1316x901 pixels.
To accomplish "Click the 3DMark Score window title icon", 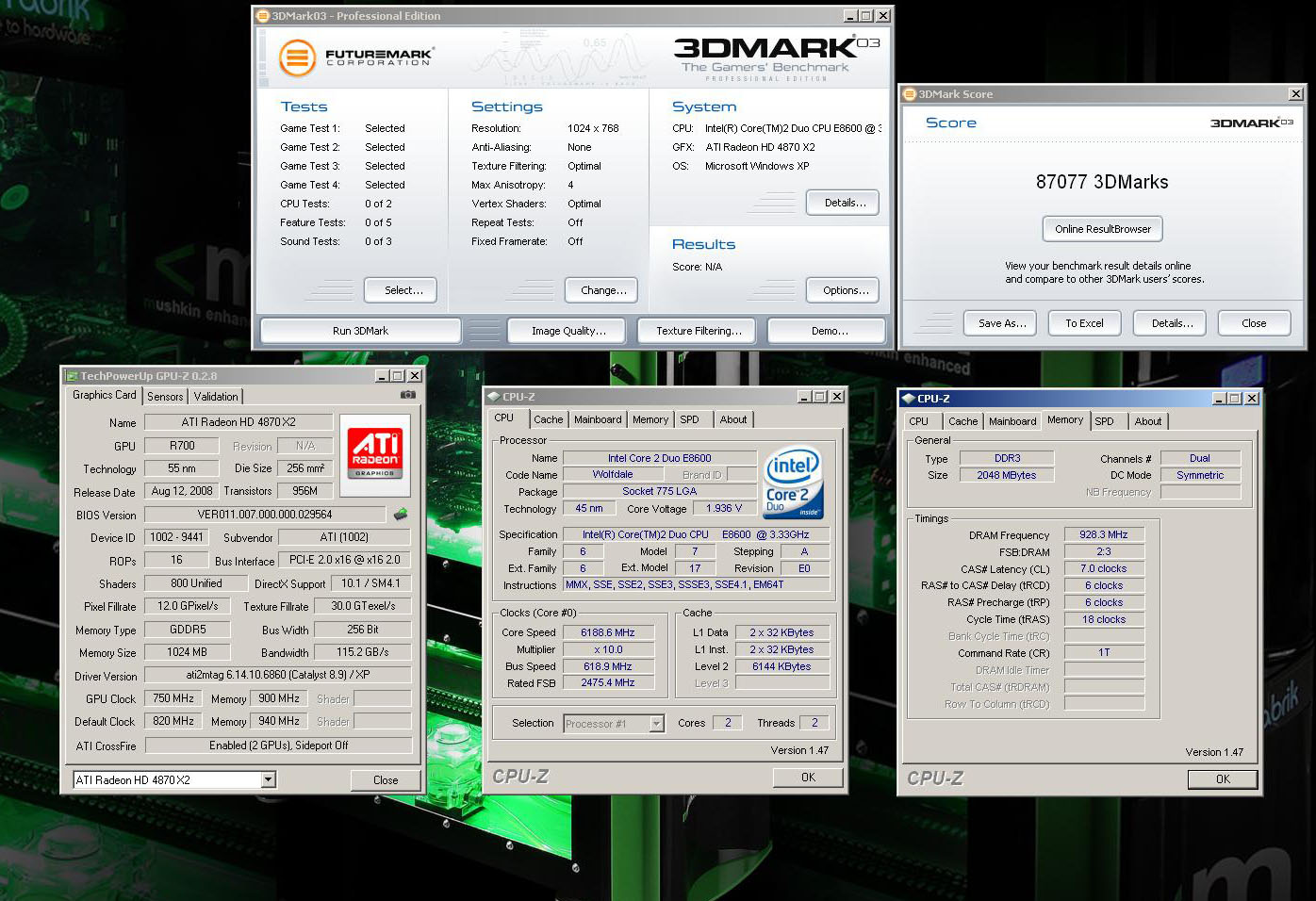I will click(x=910, y=94).
